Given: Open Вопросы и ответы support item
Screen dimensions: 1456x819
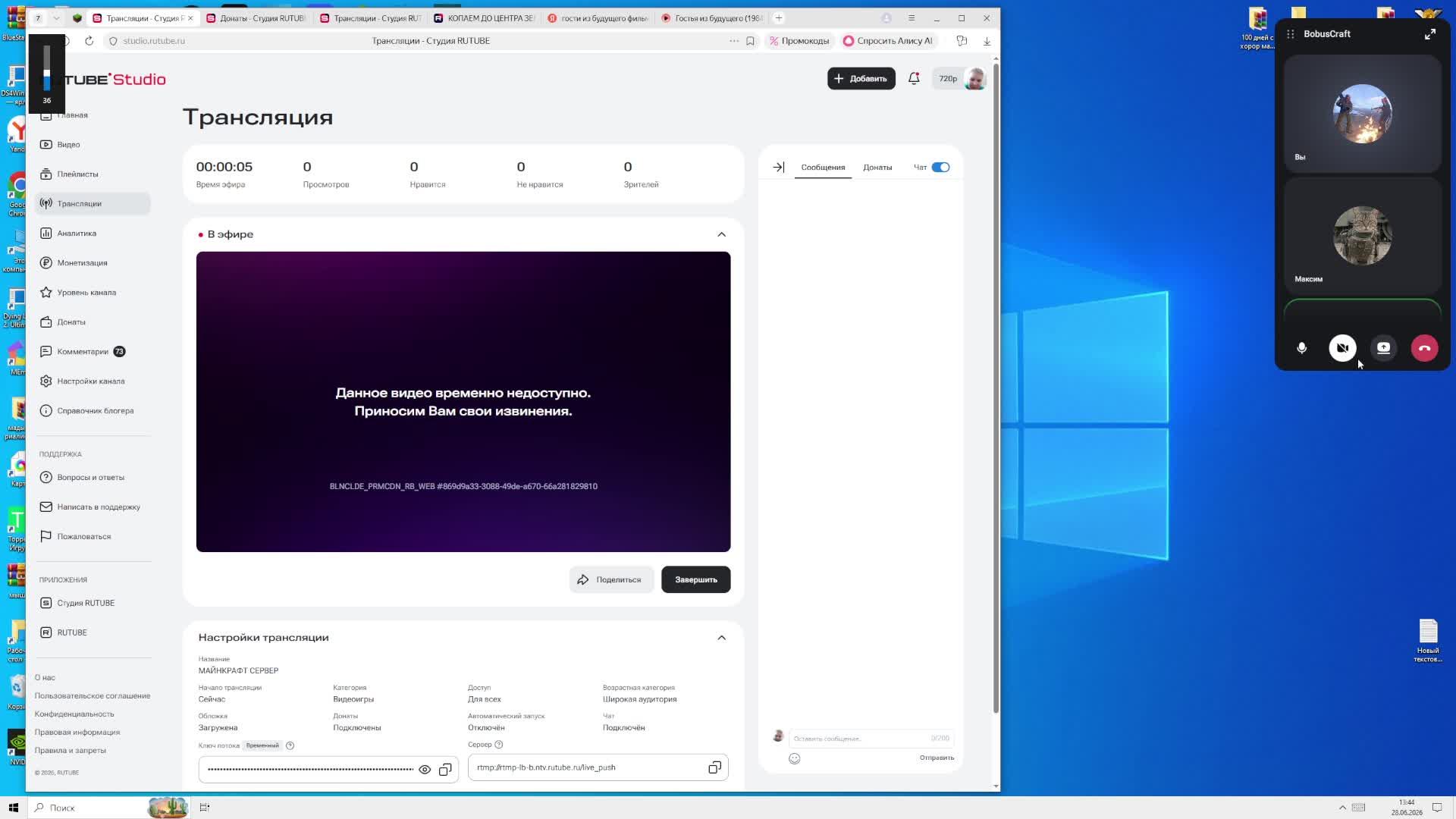Looking at the screenshot, I should point(93,478).
